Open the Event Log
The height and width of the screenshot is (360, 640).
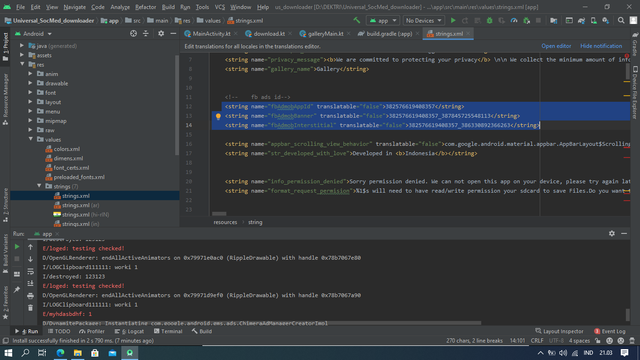pos(609,331)
